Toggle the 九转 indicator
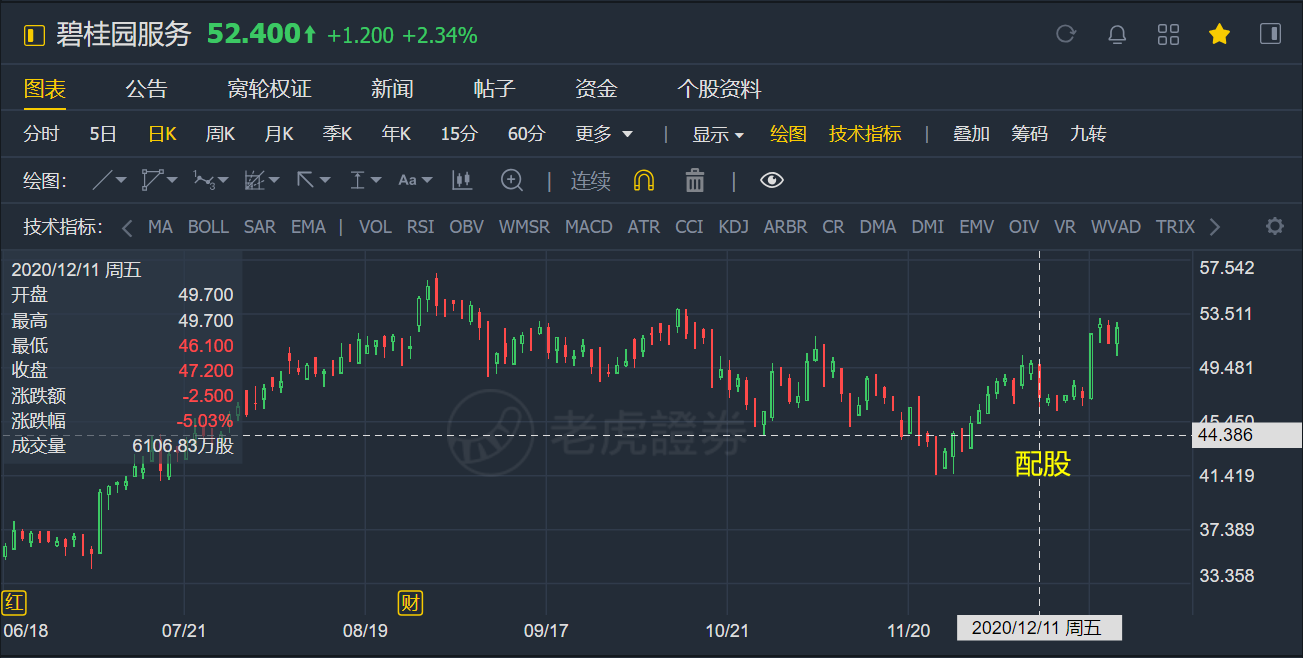The image size is (1303, 658). (1088, 134)
